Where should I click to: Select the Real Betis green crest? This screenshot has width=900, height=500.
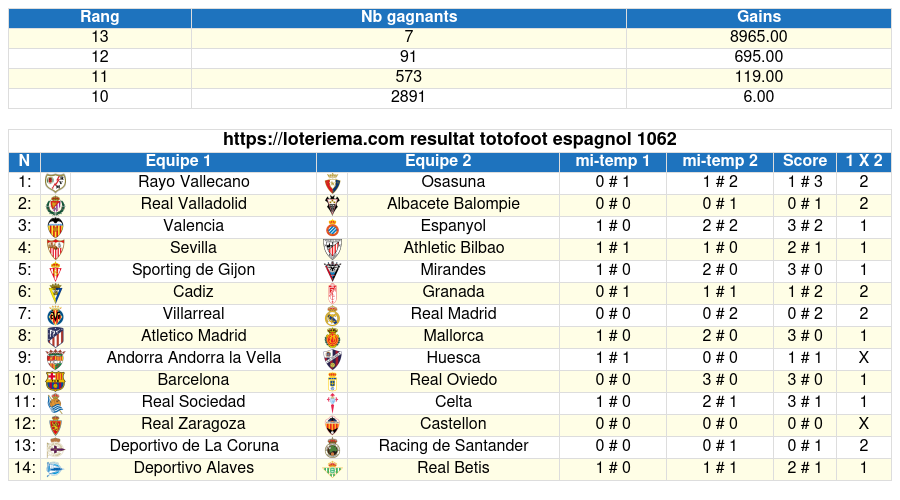(332, 470)
